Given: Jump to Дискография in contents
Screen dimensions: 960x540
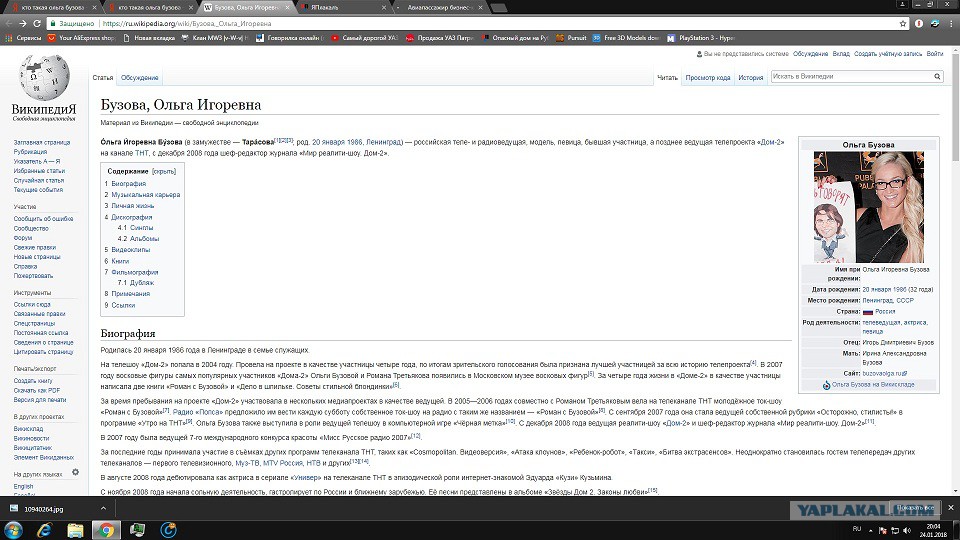Looking at the screenshot, I should click(x=132, y=217).
